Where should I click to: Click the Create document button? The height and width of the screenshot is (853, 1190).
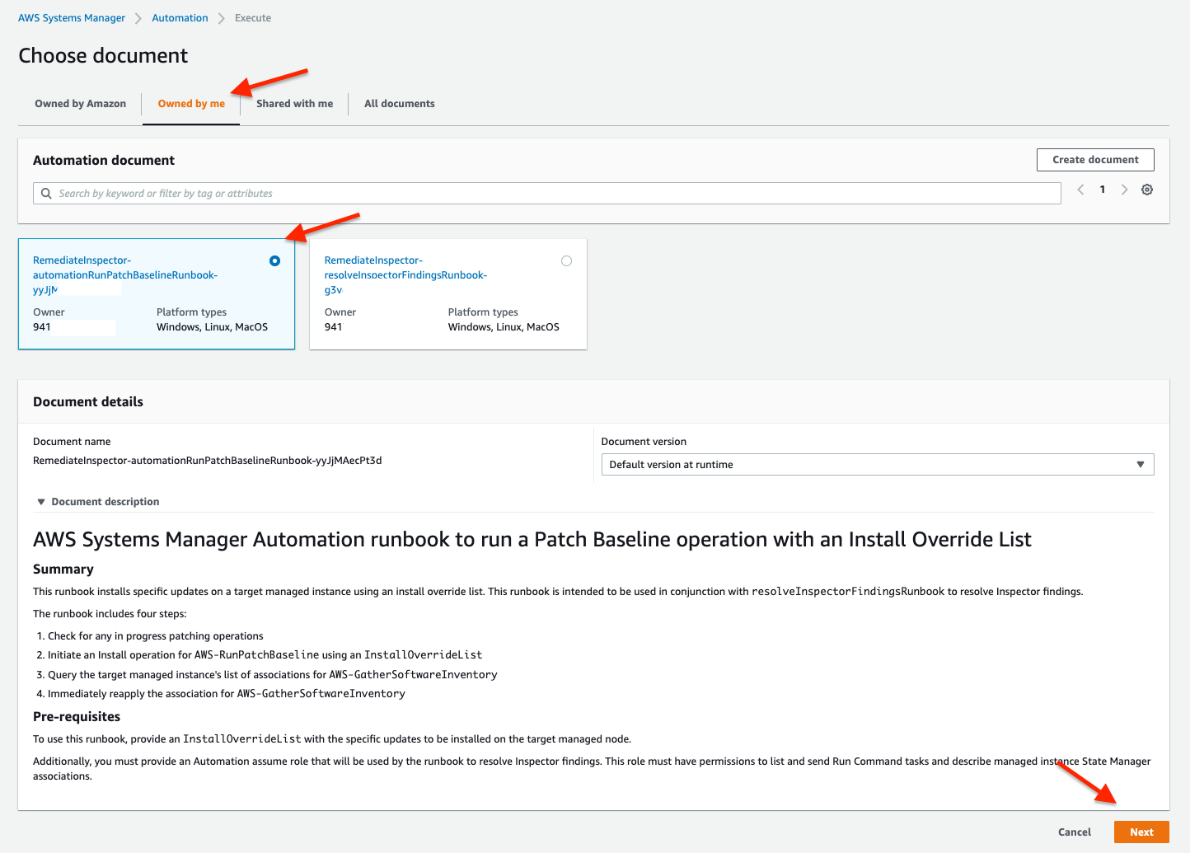1094,159
